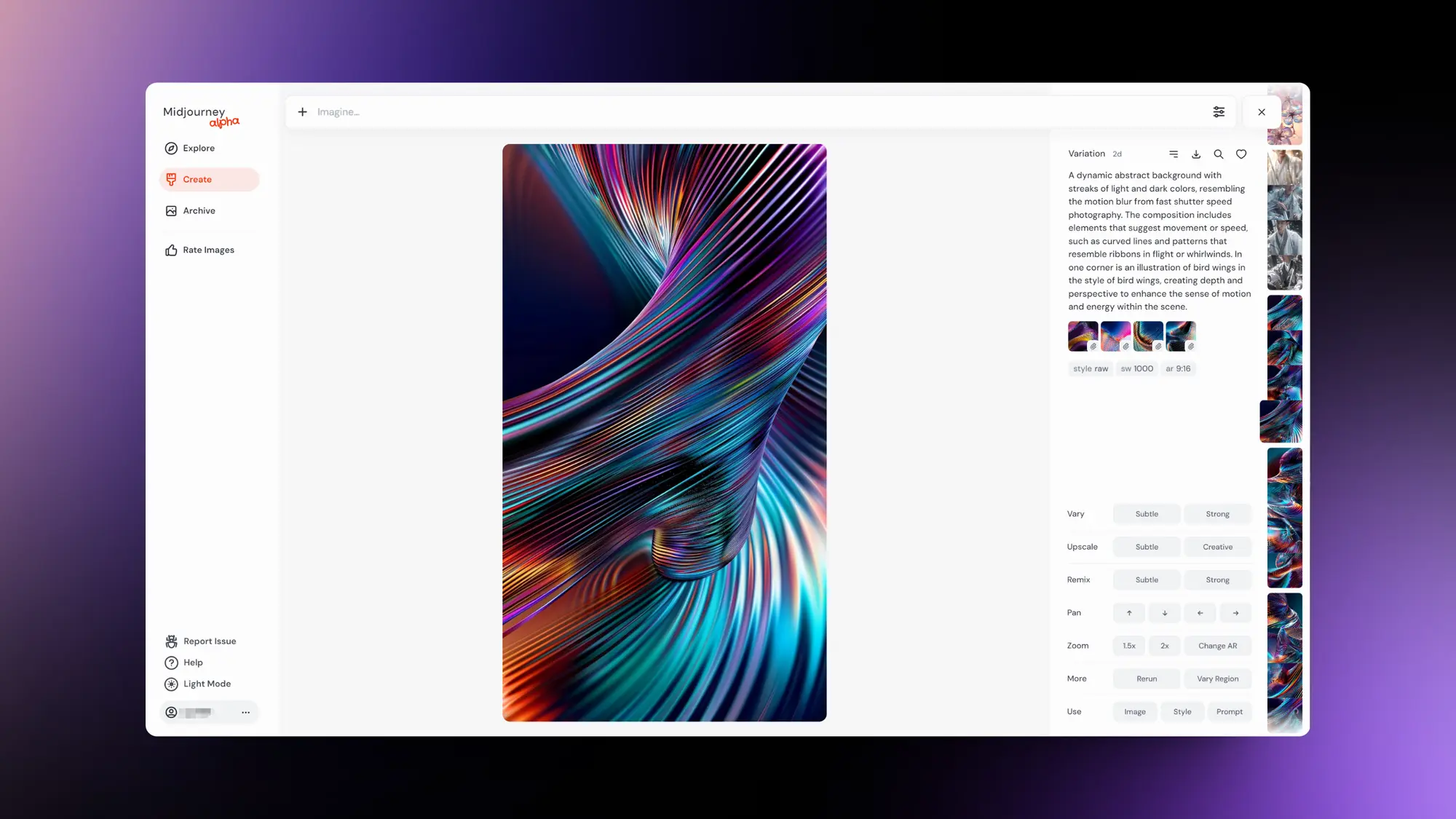The image size is (1456, 819).
Task: Open the first style reference thumbnail
Action: [x=1083, y=336]
